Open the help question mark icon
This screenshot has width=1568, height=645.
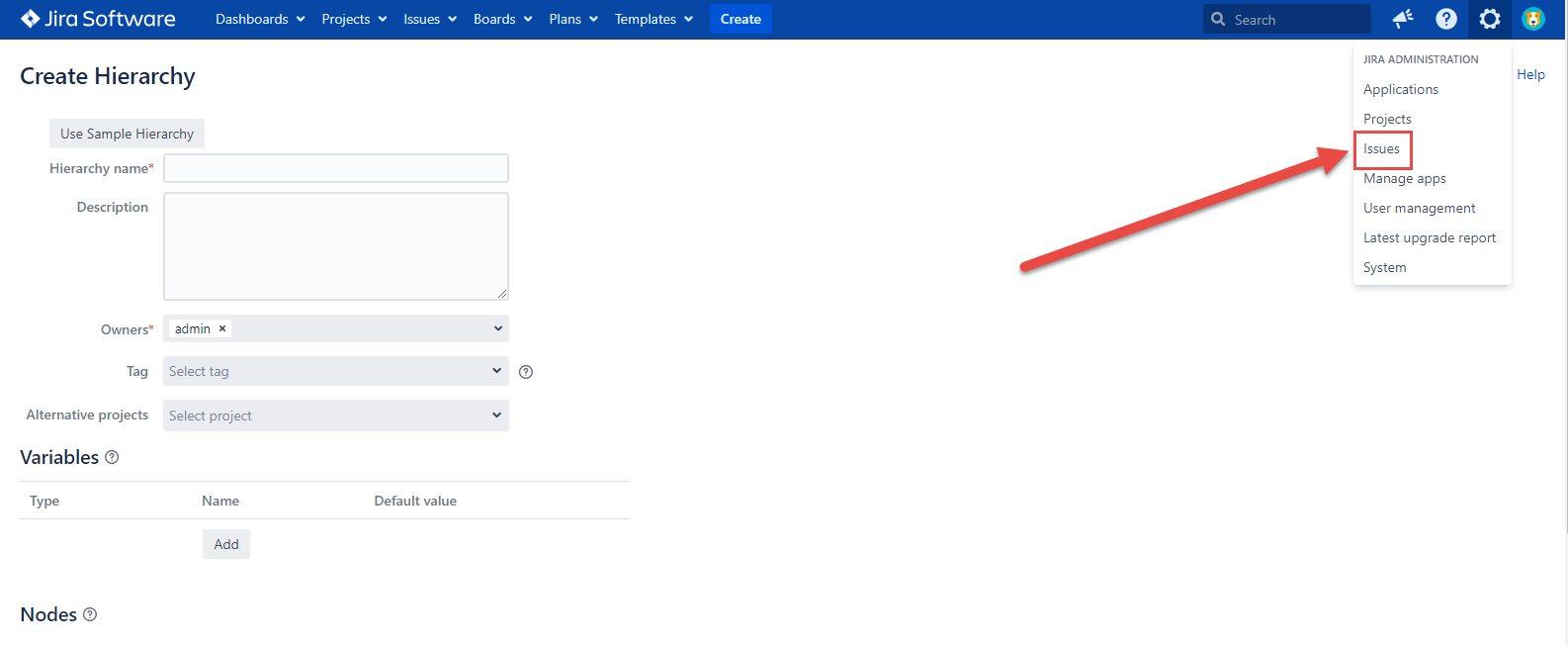1445,19
